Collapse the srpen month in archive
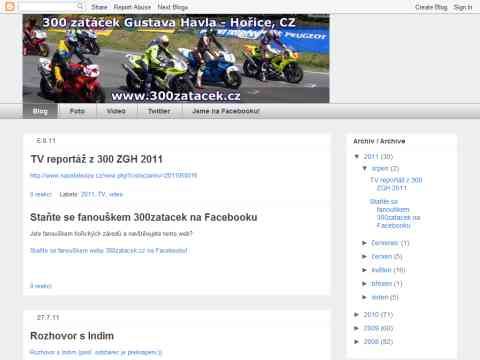This screenshot has width=480, height=360. click(x=365, y=168)
